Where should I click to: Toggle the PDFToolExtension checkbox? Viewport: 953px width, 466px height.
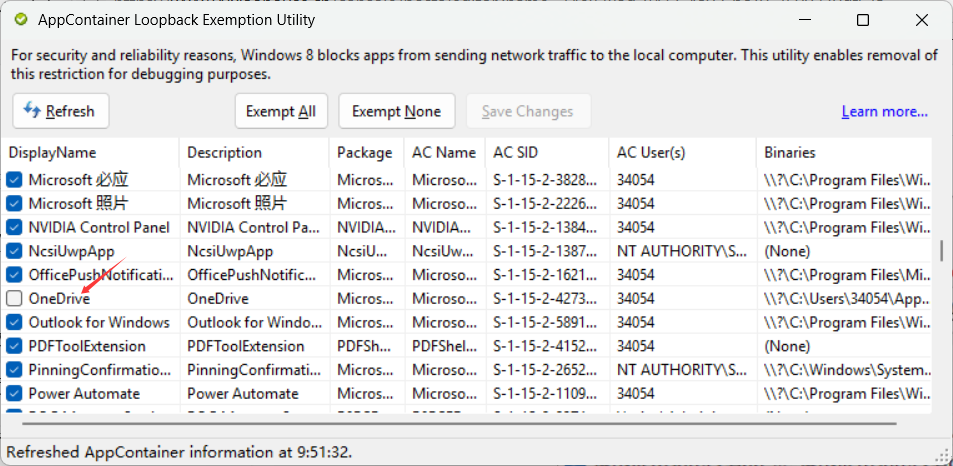(x=14, y=346)
